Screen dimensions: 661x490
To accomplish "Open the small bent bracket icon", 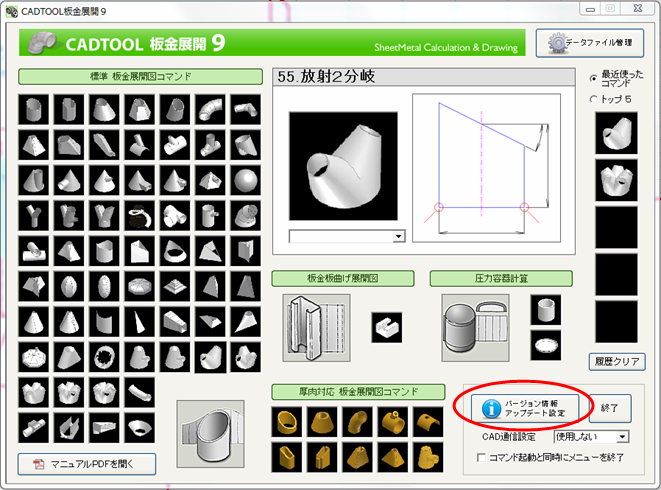I will pyautogui.click(x=387, y=328).
